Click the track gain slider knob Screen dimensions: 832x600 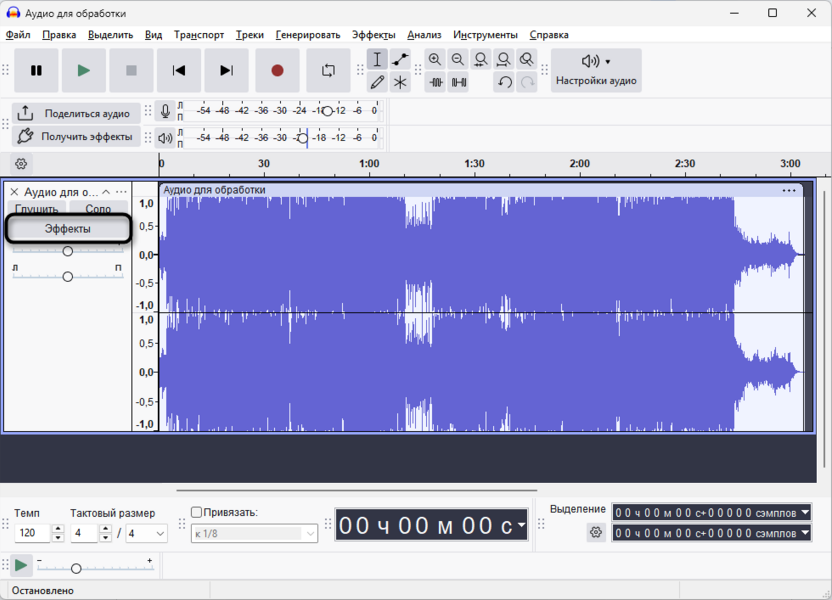click(67, 251)
